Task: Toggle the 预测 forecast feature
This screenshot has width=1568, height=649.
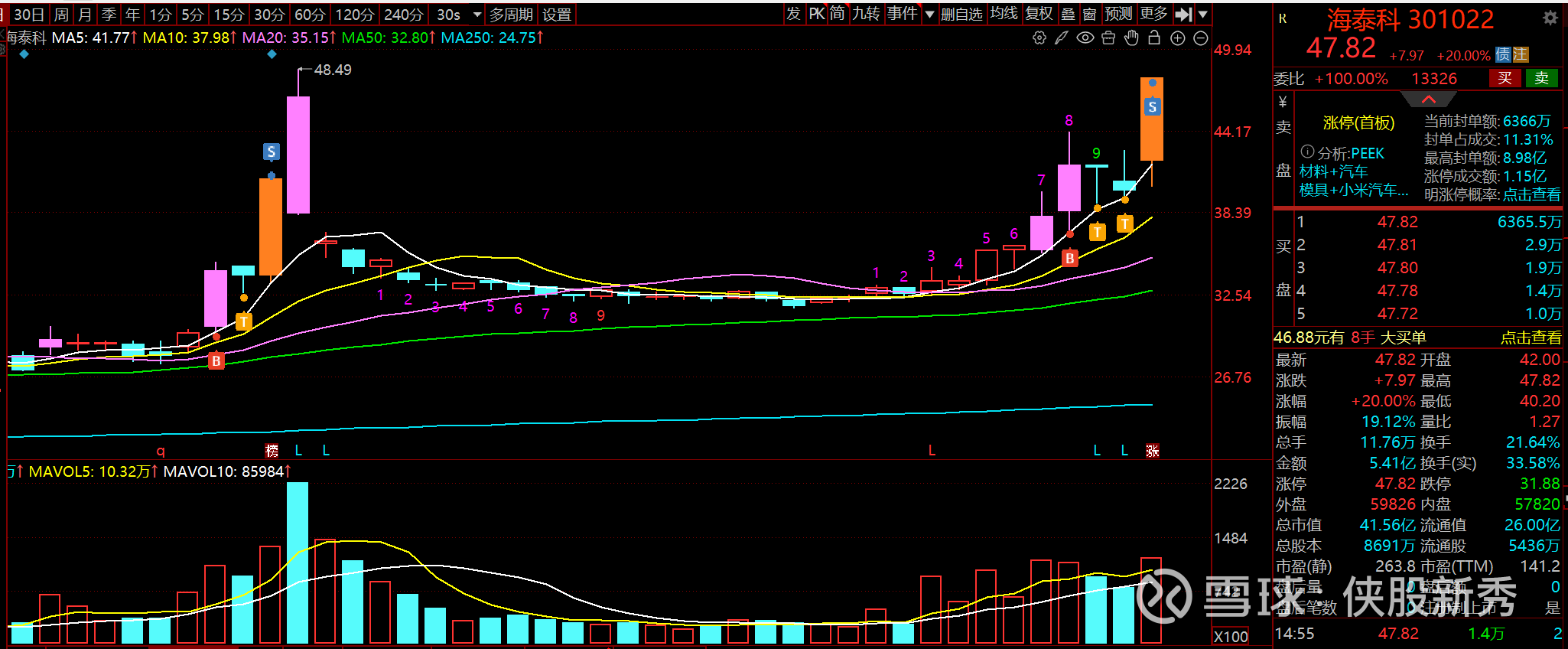Action: 1118,14
